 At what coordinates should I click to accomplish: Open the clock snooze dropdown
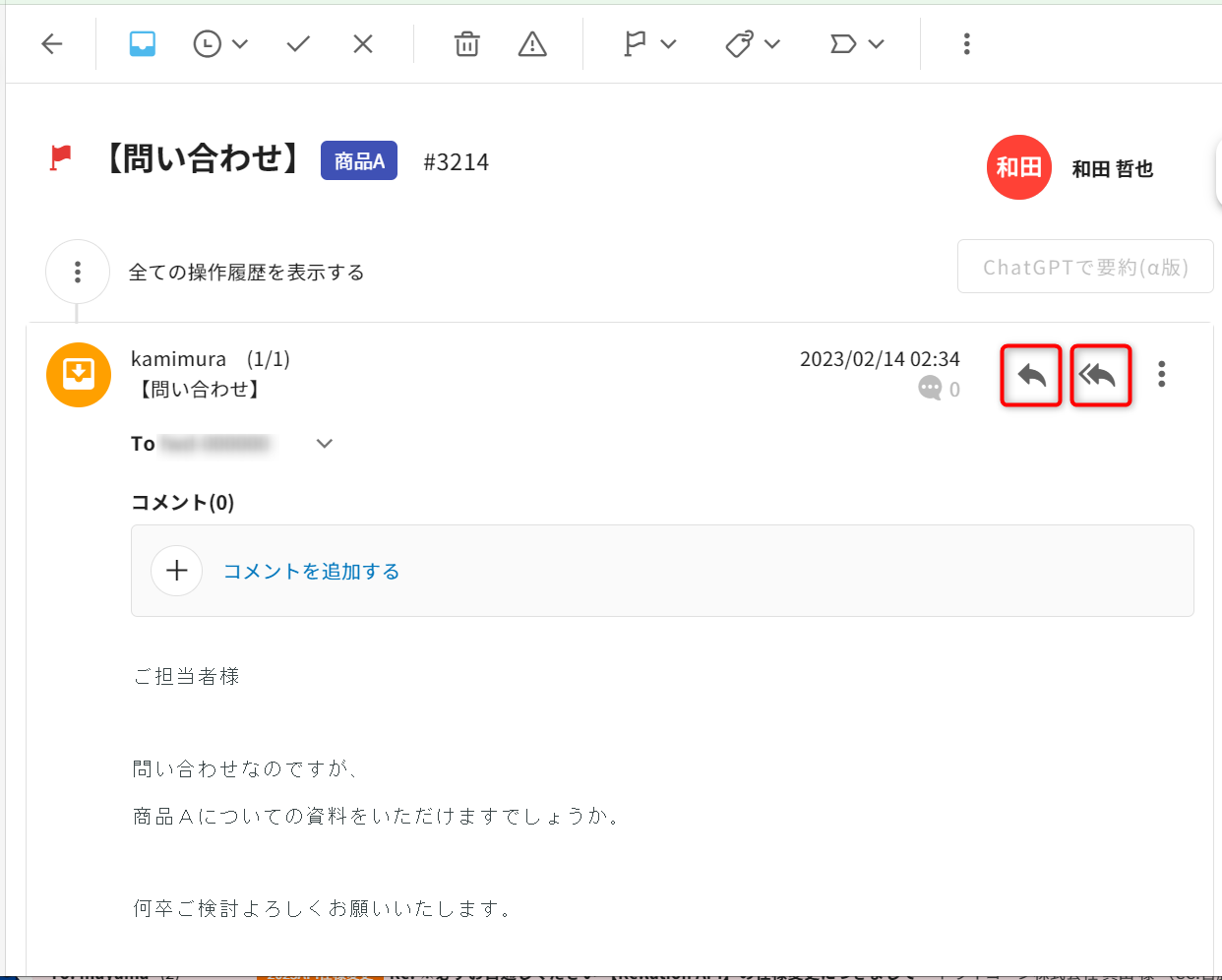(219, 43)
